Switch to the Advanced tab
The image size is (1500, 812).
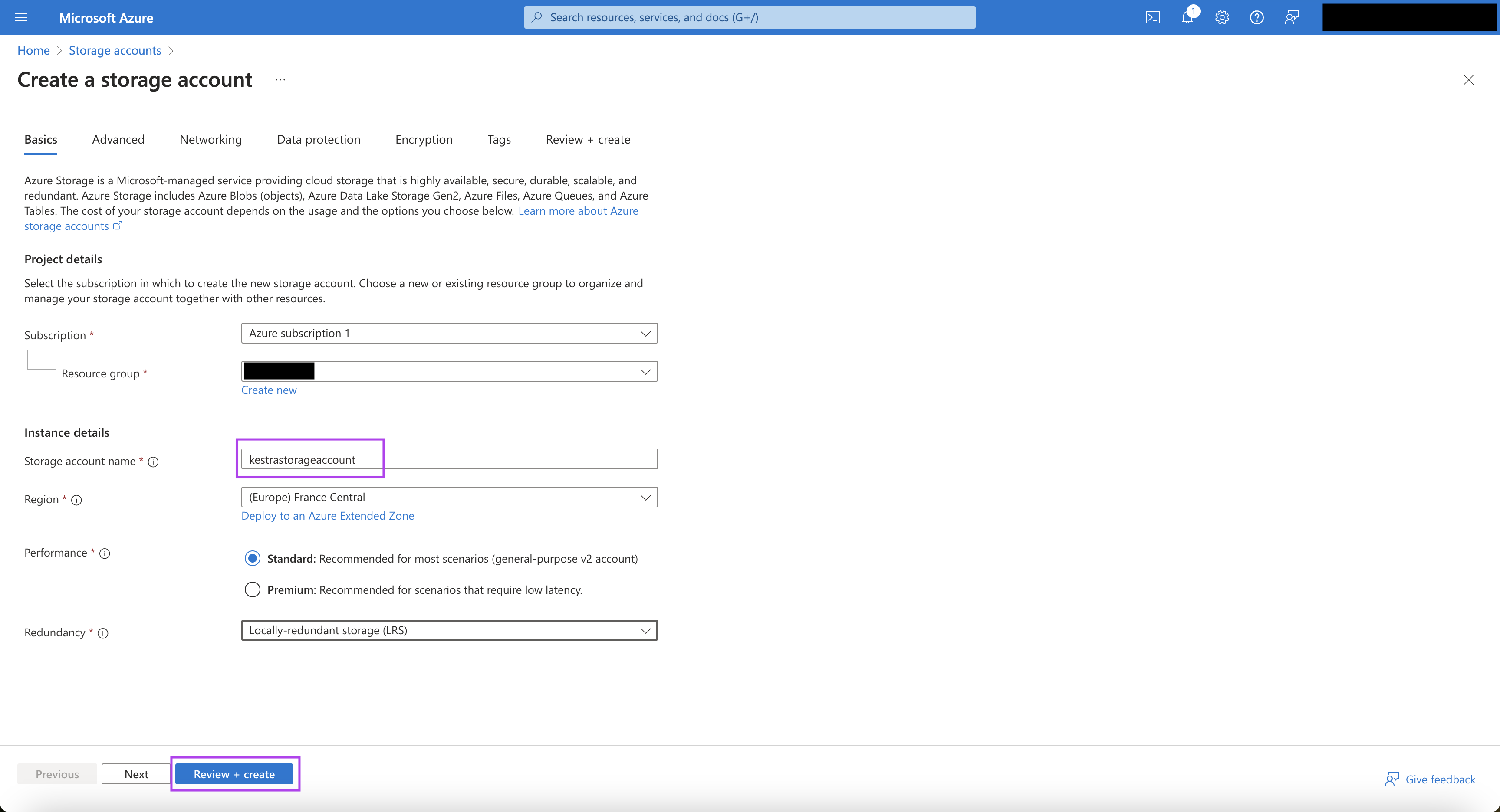tap(118, 139)
